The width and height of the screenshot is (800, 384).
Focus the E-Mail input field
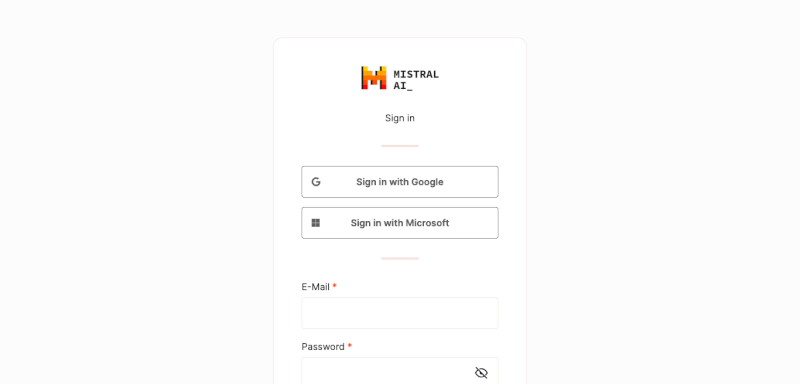coord(400,313)
